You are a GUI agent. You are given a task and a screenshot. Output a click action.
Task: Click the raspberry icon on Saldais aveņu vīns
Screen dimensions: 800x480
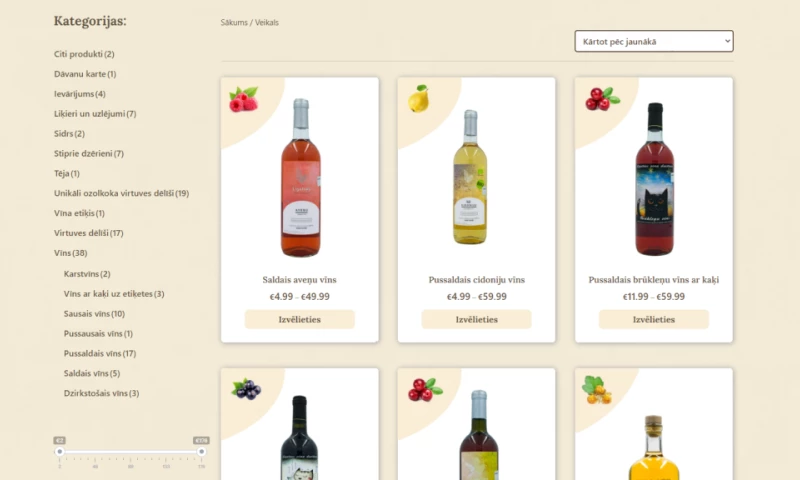coord(244,98)
